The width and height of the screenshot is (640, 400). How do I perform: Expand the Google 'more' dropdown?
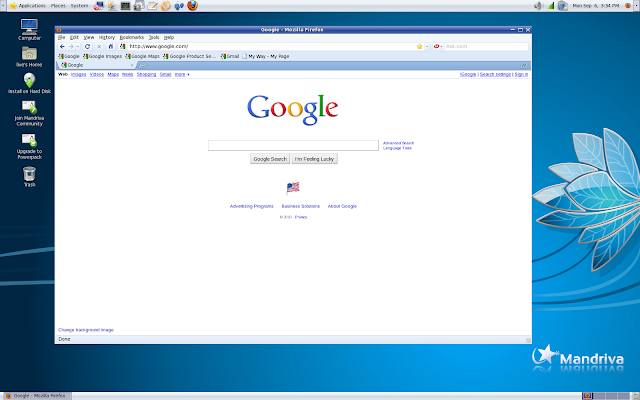pos(182,74)
